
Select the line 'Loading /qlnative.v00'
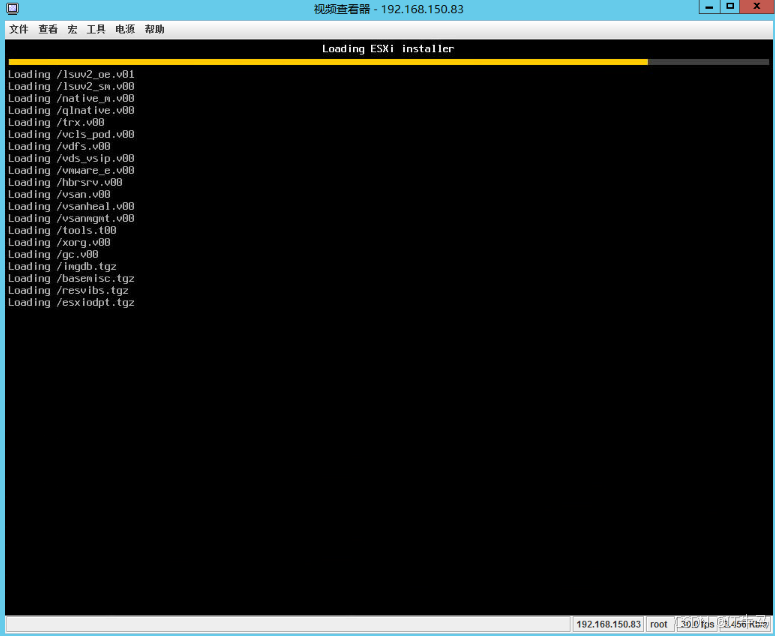pyautogui.click(x=71, y=110)
